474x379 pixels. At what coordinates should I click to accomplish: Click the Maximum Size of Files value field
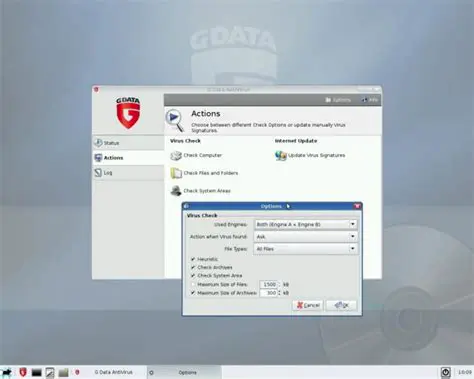click(x=268, y=284)
